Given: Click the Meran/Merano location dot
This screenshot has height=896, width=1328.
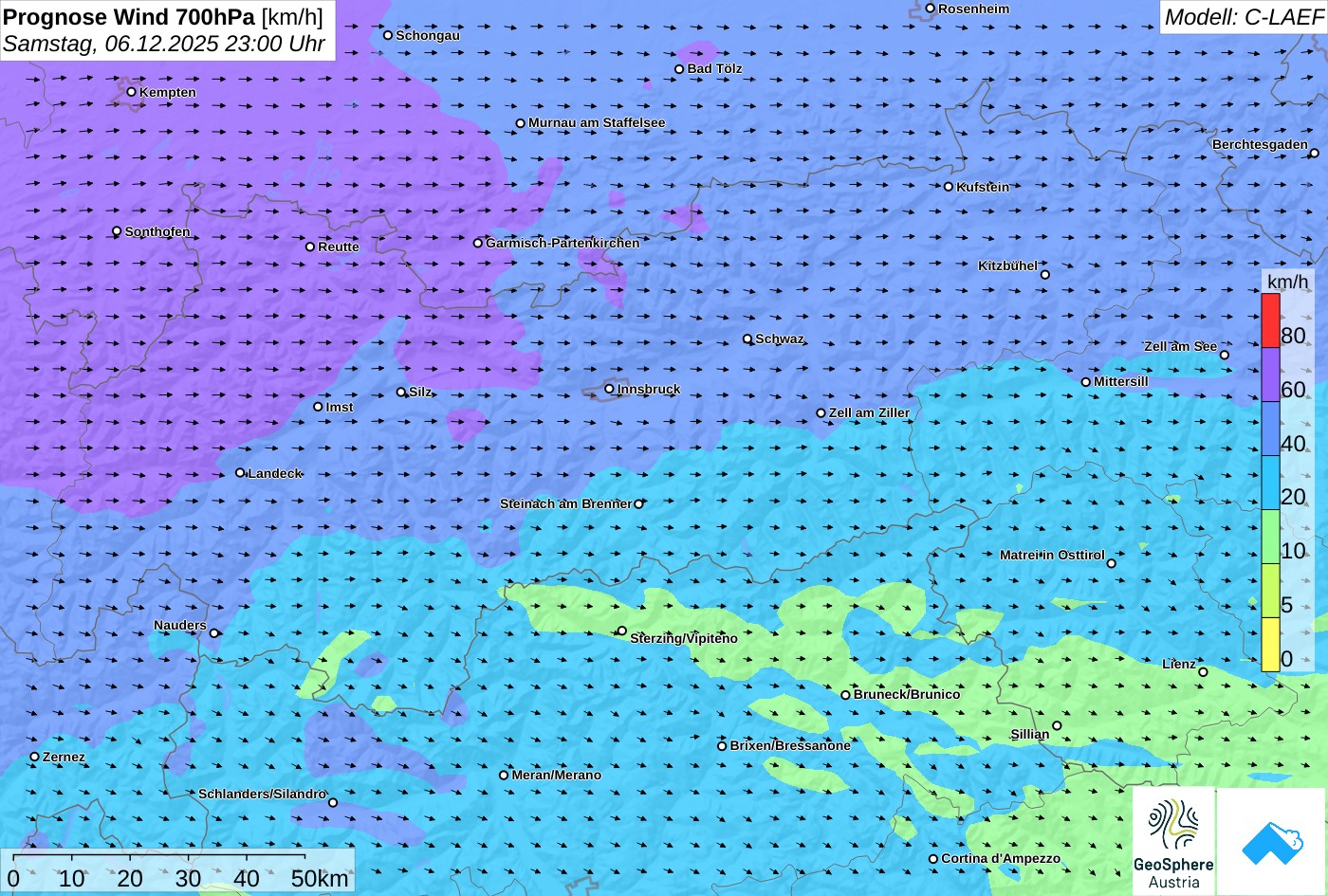Looking at the screenshot, I should click(504, 776).
